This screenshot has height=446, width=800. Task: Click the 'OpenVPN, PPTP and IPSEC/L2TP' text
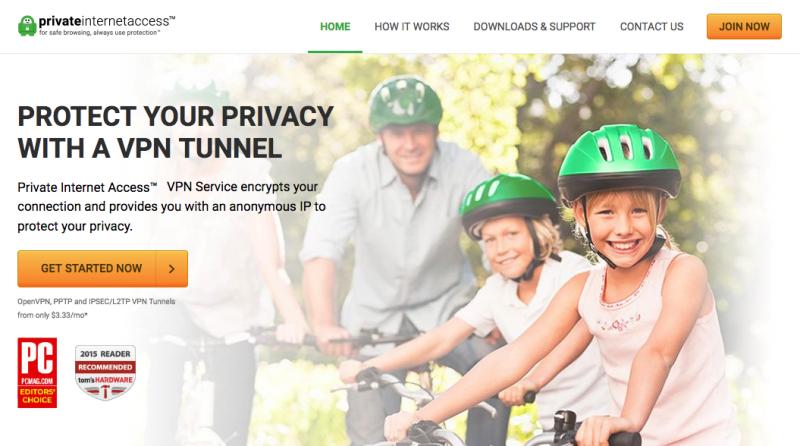pos(96,302)
